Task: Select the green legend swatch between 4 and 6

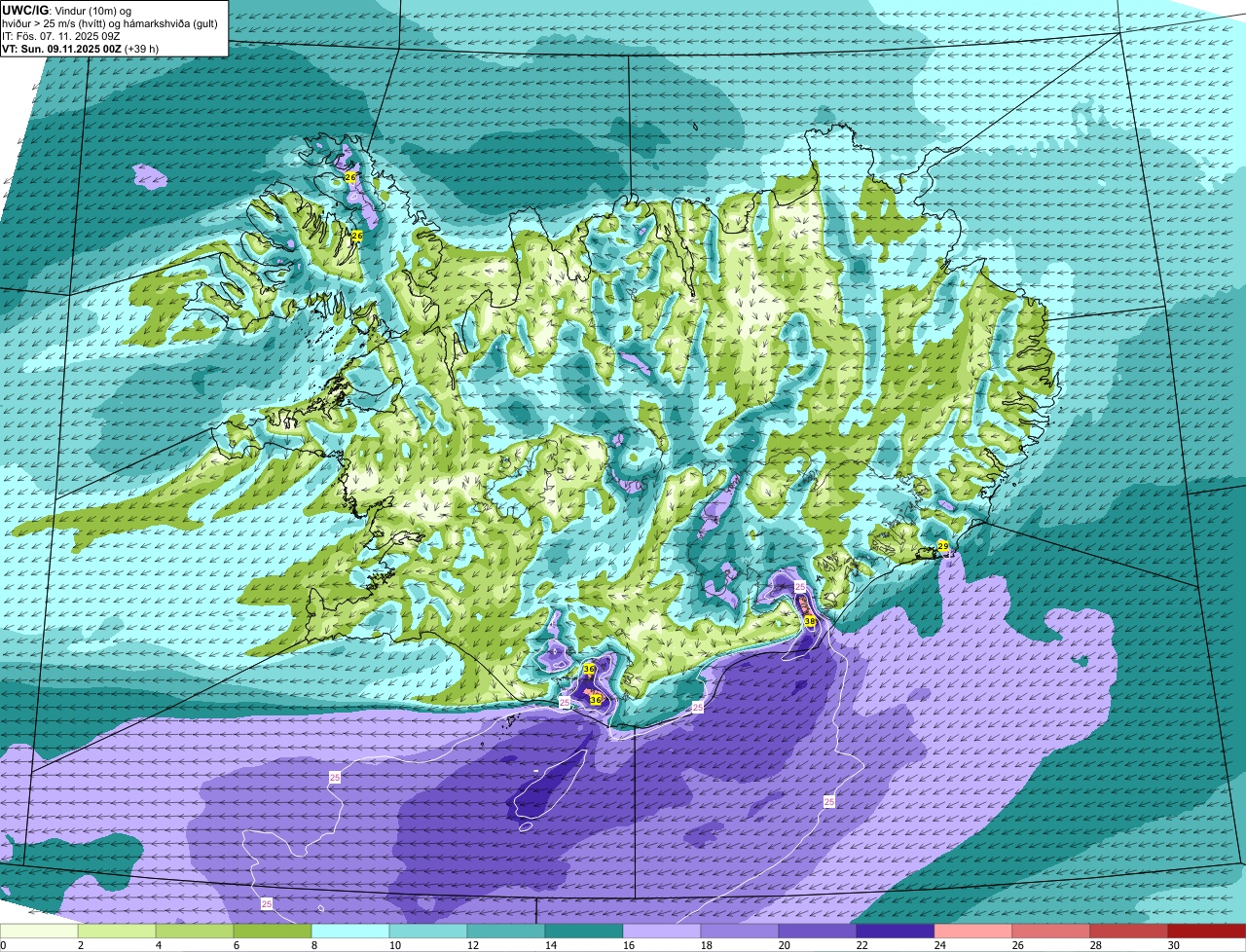Action: (195, 931)
